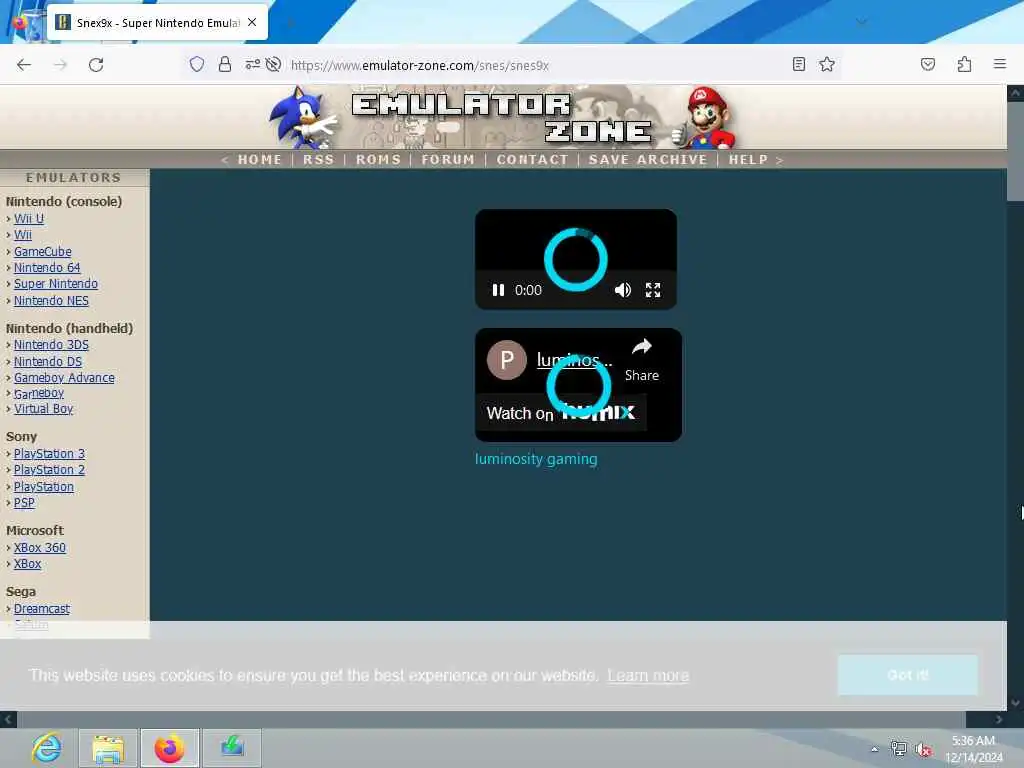This screenshot has width=1024, height=768.
Task: Open the download app icon in taskbar
Action: (x=232, y=748)
